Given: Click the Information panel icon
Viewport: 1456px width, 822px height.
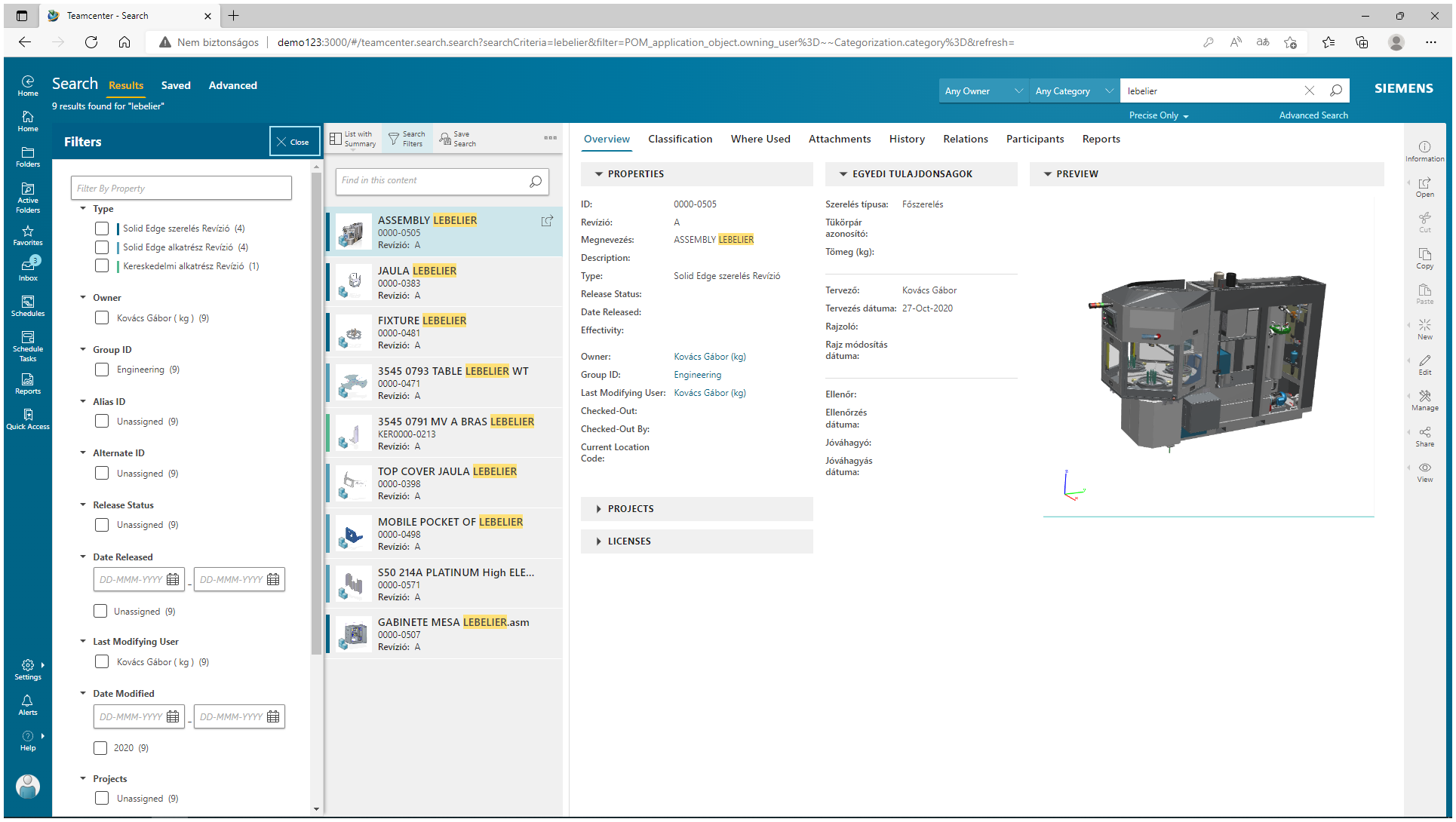Looking at the screenshot, I should [1424, 151].
